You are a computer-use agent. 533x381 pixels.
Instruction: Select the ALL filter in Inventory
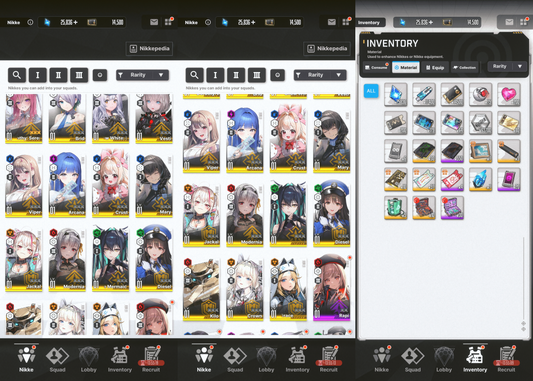click(x=371, y=91)
